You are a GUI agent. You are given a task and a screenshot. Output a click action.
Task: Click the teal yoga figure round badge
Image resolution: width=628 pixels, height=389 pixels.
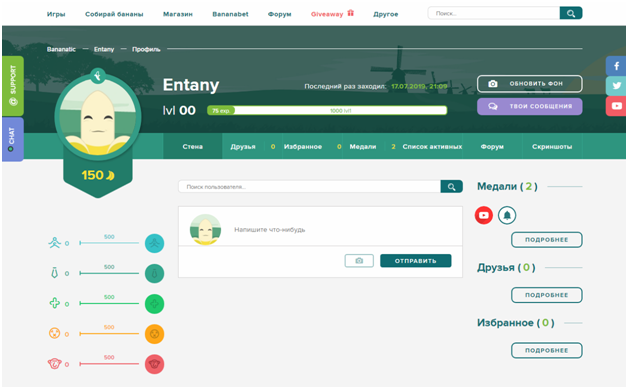click(x=155, y=243)
